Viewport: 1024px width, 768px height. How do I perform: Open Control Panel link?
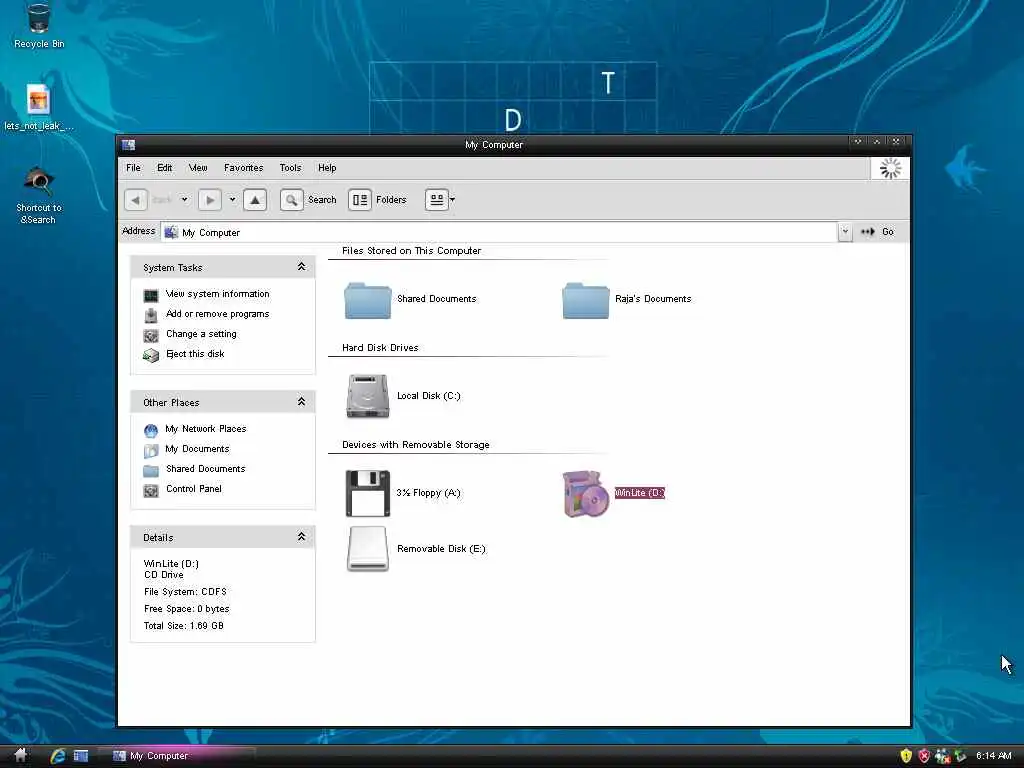coord(194,489)
